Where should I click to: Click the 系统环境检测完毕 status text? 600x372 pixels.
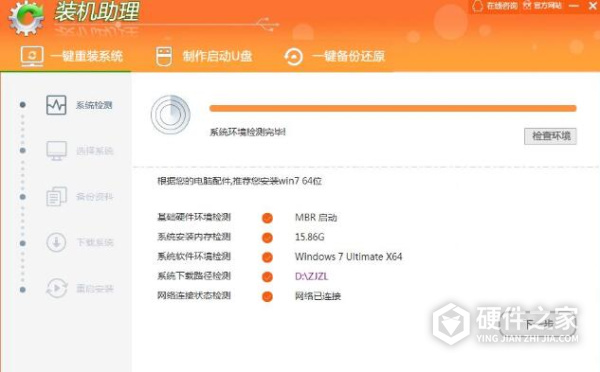point(248,132)
